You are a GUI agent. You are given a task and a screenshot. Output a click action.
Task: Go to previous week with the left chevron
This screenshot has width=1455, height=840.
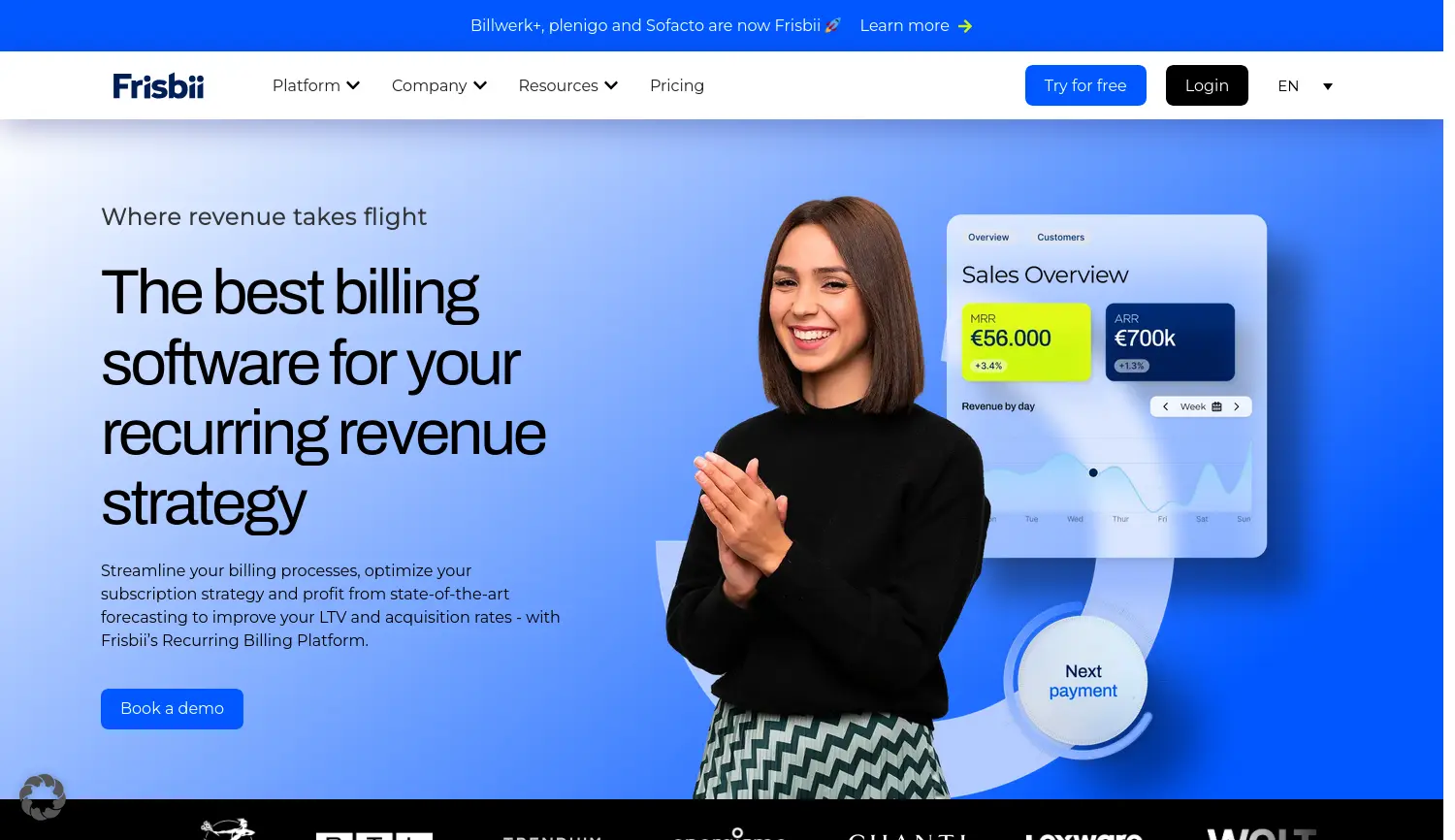[x=1165, y=406]
